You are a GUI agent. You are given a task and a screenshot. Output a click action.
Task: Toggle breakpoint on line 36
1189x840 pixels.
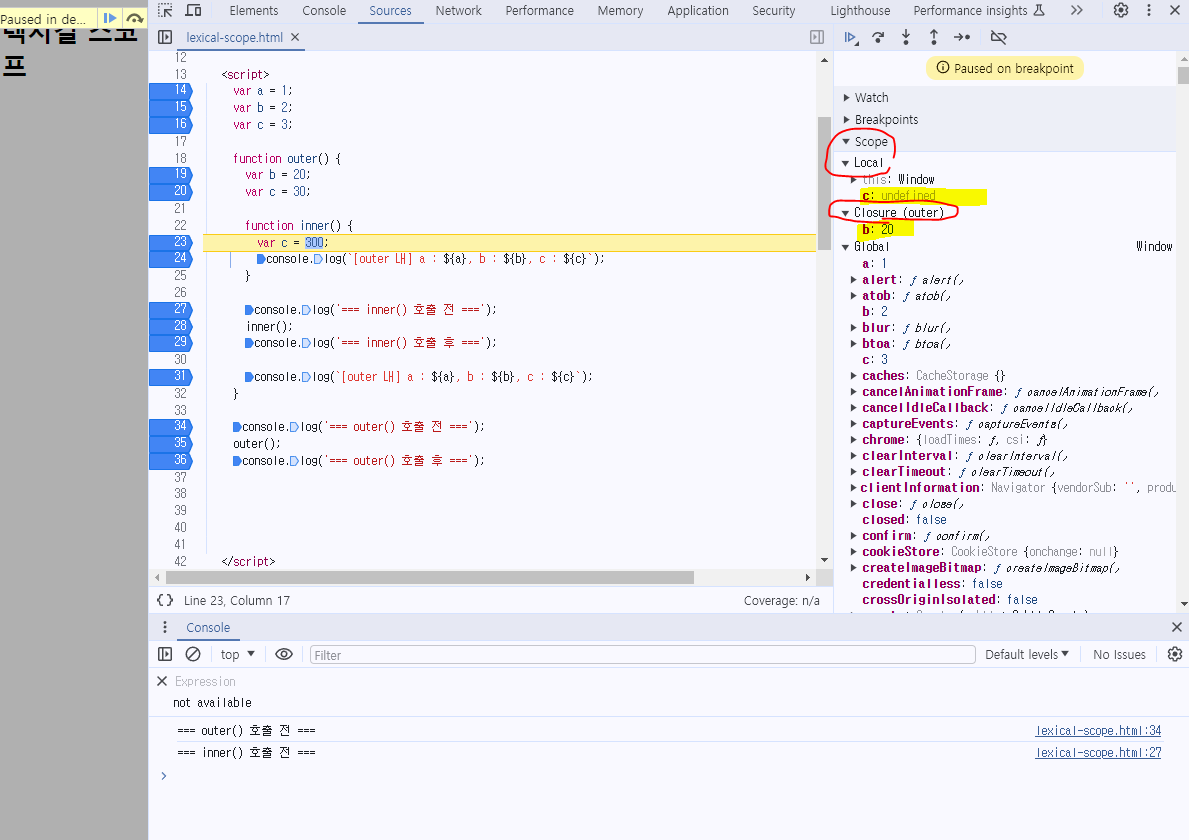pos(171,460)
